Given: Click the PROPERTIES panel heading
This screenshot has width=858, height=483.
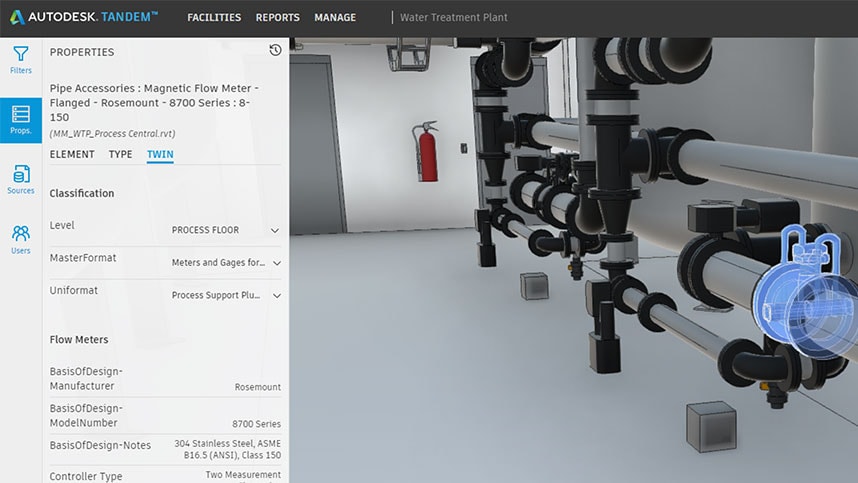Looking at the screenshot, I should 82,52.
